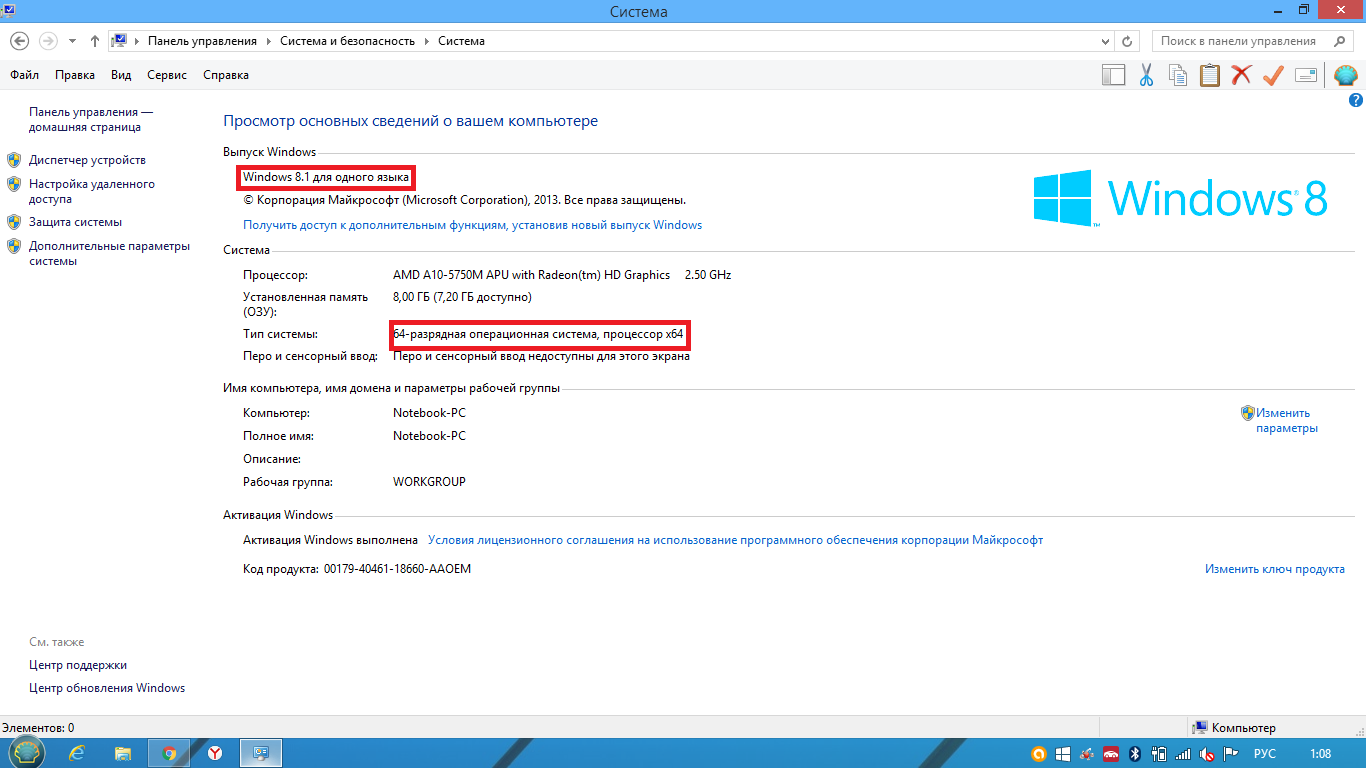Open help with the blue question mark
The image size is (1366, 768).
click(x=1356, y=100)
